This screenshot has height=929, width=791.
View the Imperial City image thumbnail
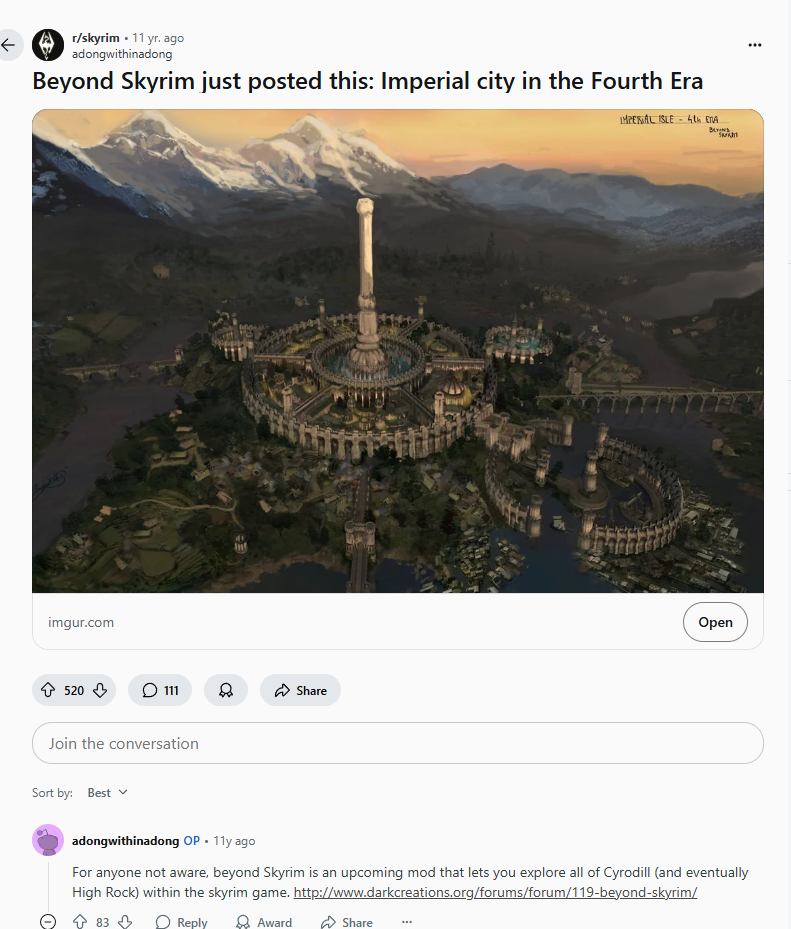[398, 351]
